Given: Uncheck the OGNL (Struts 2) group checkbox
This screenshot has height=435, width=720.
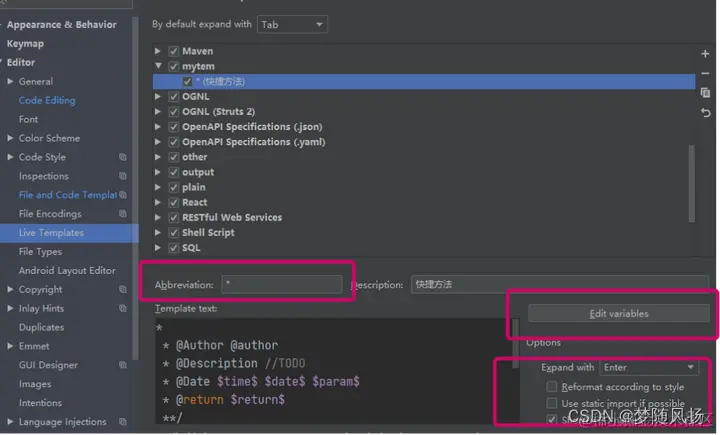Looking at the screenshot, I should tap(174, 112).
